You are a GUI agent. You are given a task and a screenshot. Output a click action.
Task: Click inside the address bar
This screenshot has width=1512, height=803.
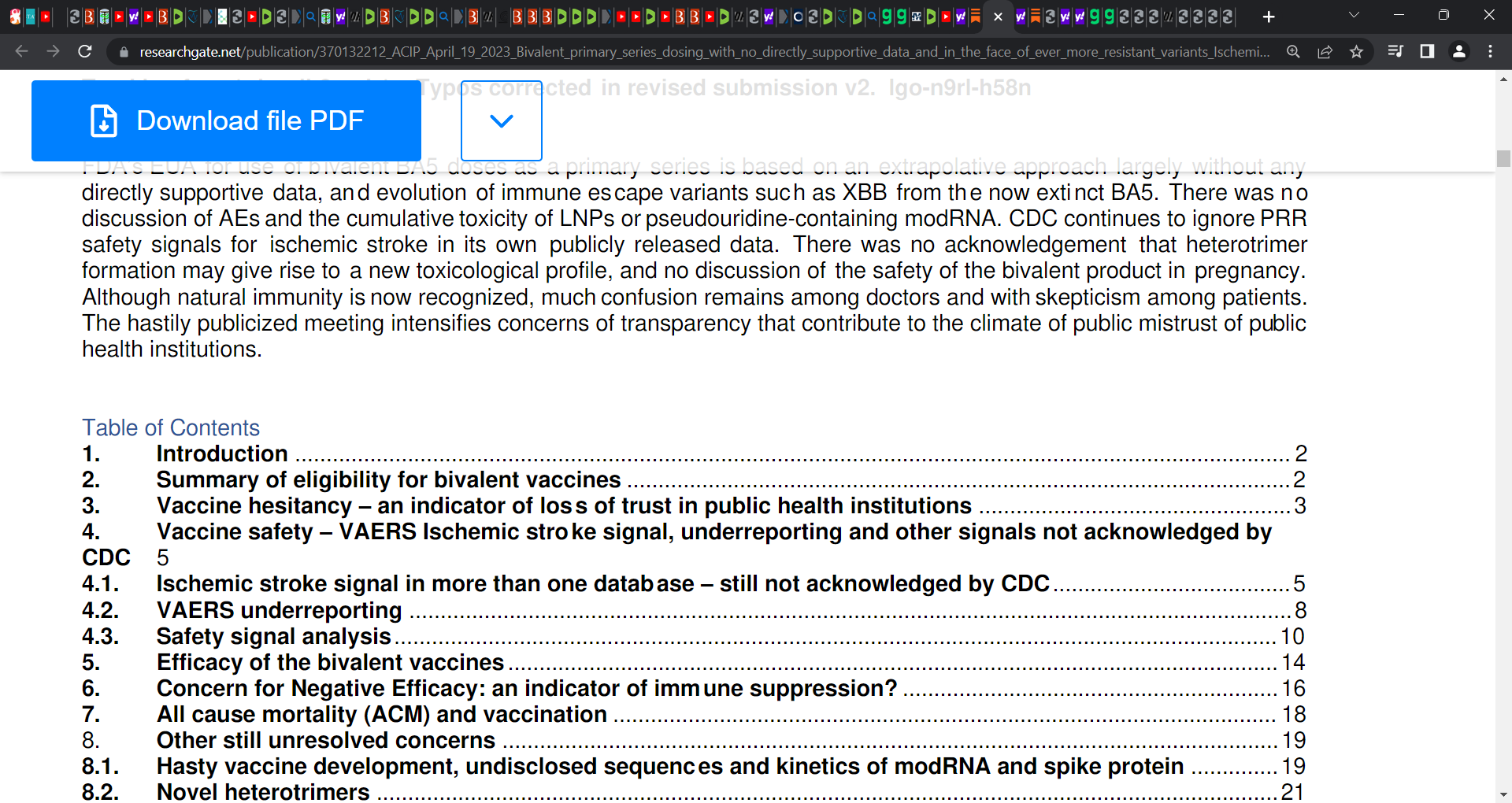click(630, 51)
